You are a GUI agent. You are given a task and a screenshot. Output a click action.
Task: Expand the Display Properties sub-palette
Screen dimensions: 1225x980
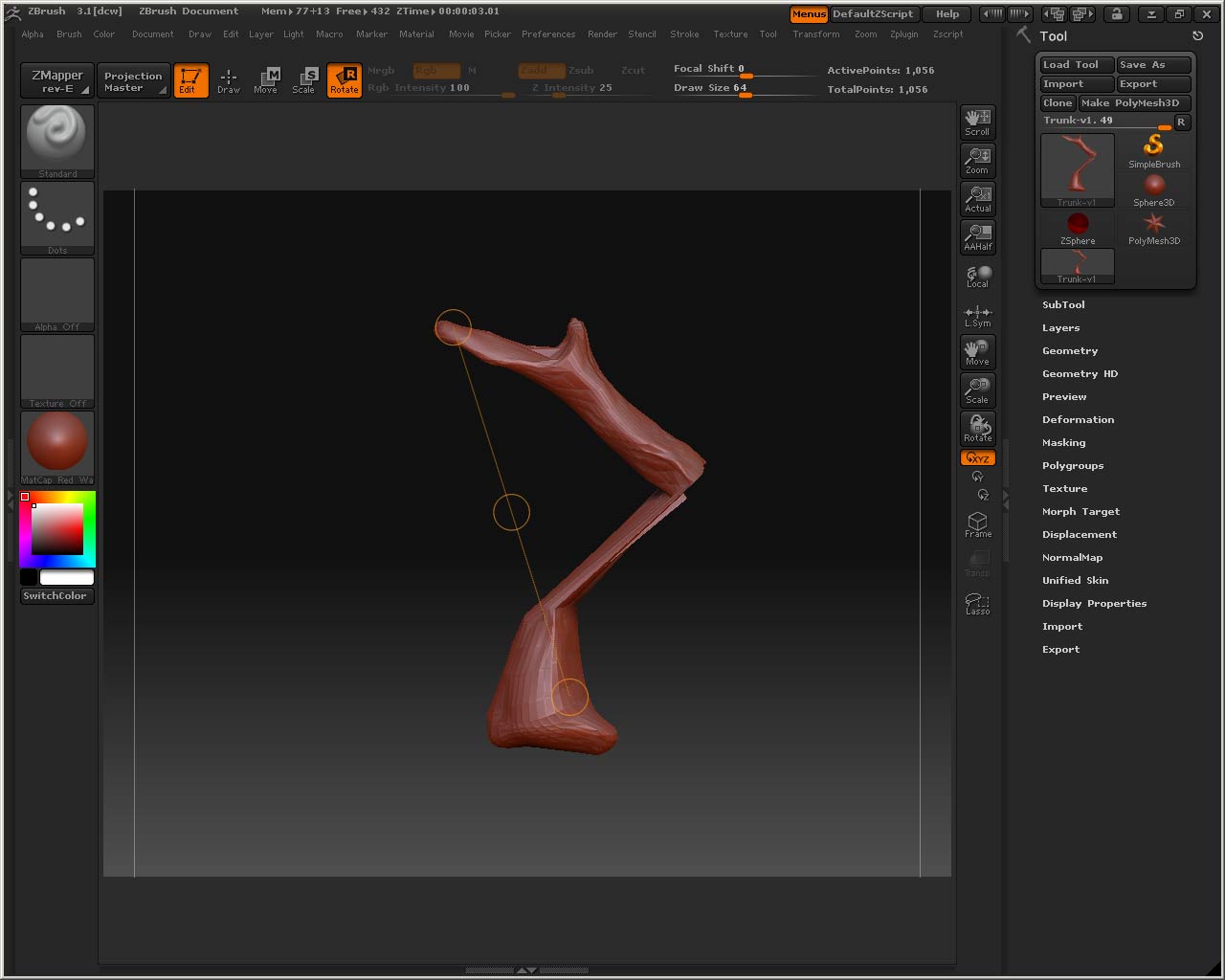[x=1094, y=603]
